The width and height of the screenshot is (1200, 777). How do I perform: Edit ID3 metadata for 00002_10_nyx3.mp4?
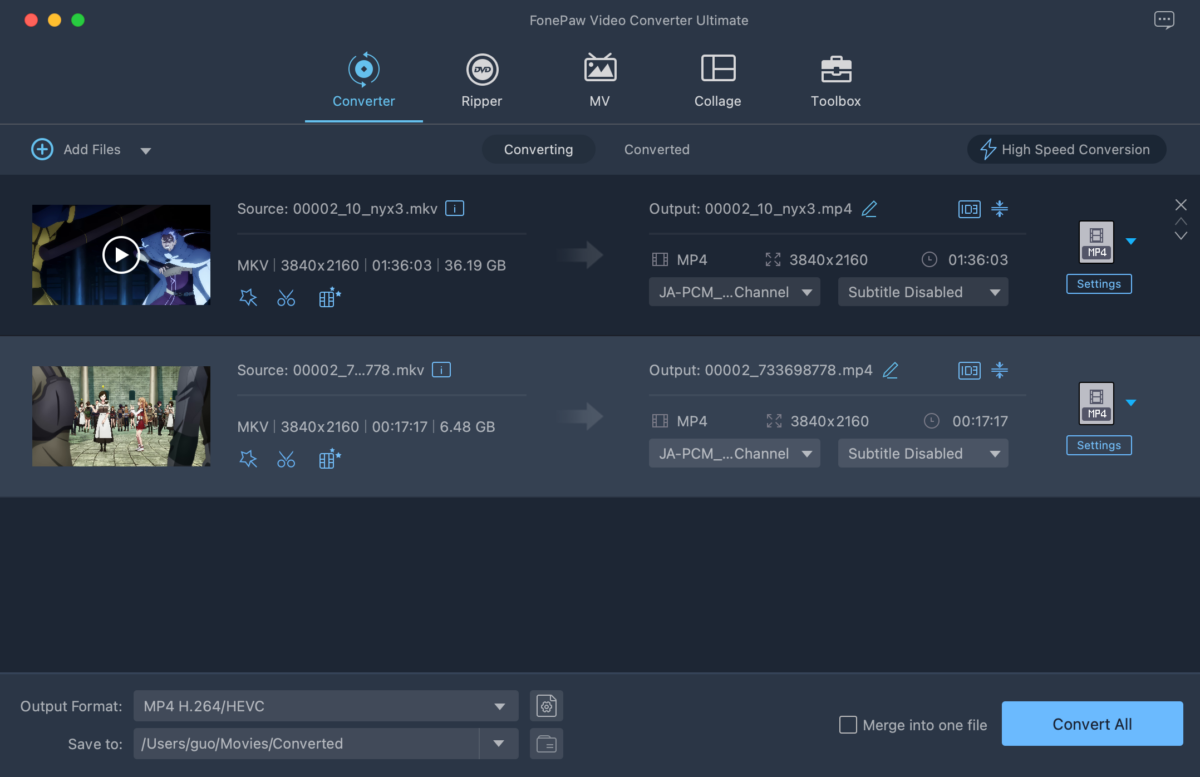click(969, 209)
